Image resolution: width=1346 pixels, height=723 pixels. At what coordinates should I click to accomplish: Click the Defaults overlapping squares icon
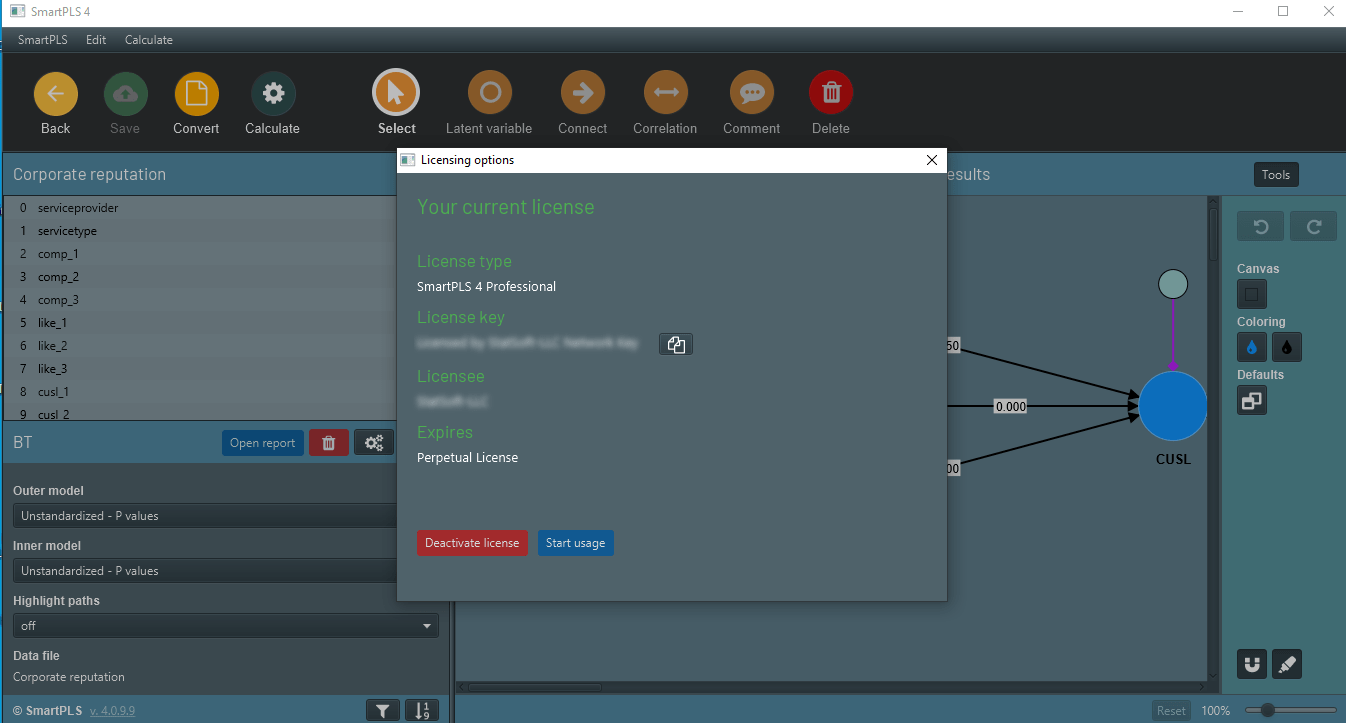pyautogui.click(x=1252, y=401)
